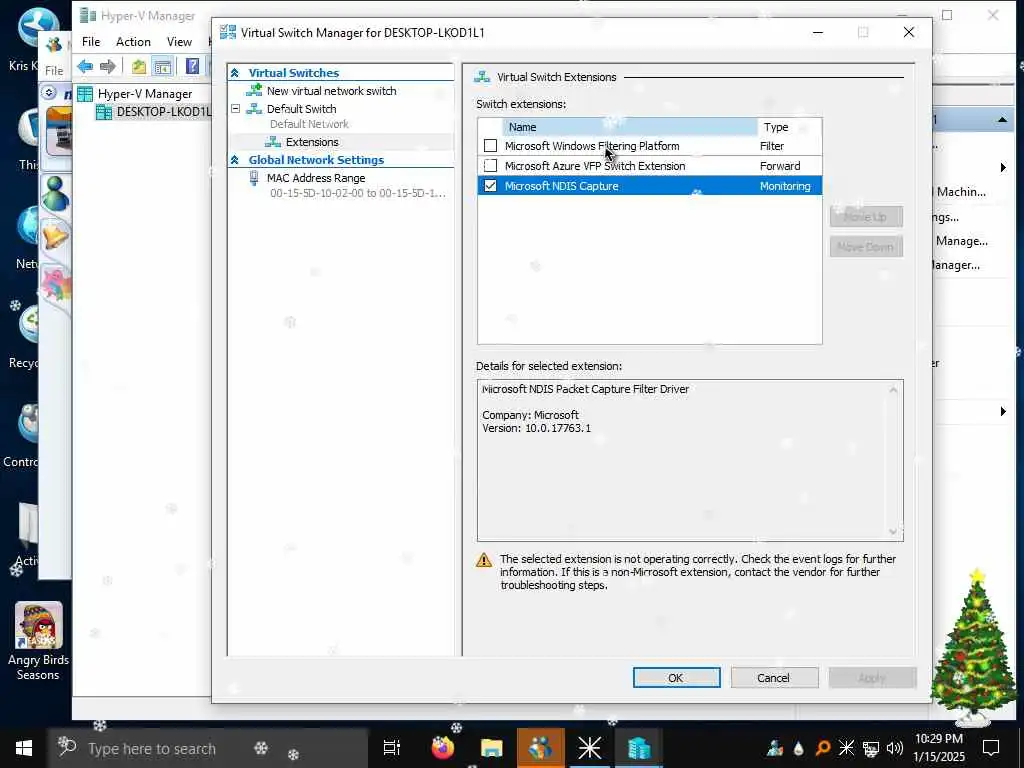
Task: Select the Hyper-V Manager root tree node
Action: click(144, 93)
